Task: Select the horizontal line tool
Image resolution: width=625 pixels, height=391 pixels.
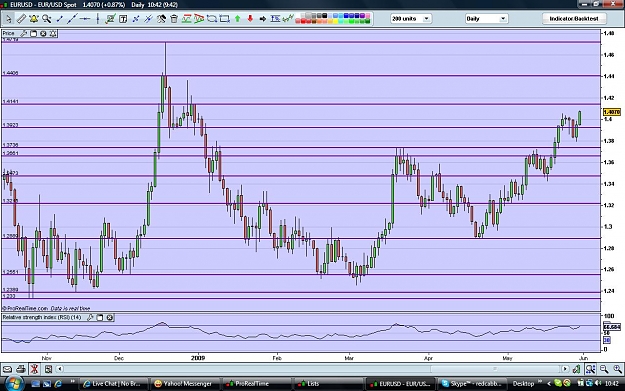Action: pyautogui.click(x=85, y=18)
